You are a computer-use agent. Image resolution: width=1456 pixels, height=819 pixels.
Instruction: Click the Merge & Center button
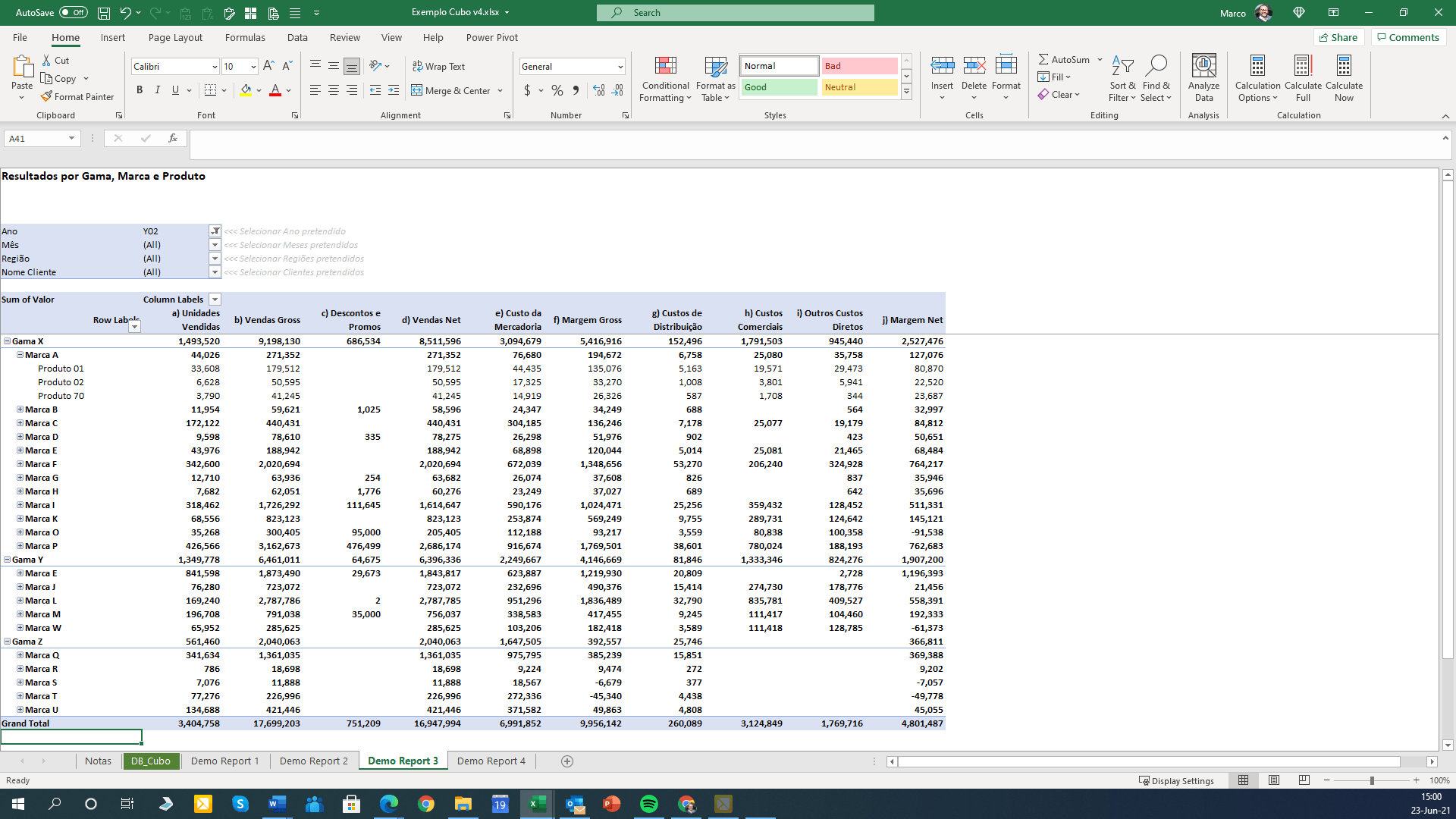pyautogui.click(x=452, y=91)
